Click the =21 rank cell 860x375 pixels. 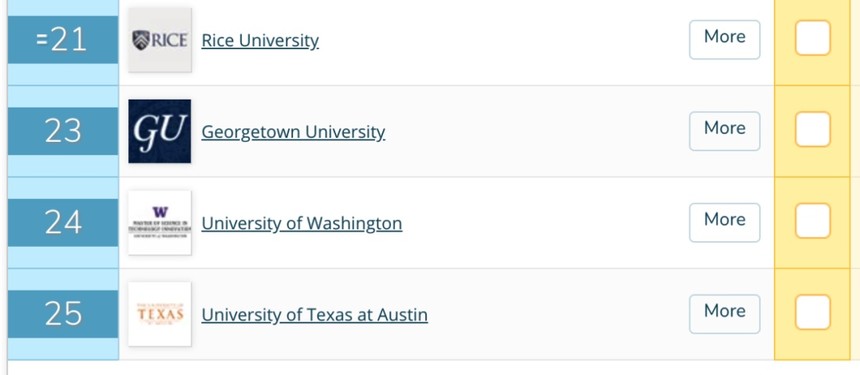[63, 39]
